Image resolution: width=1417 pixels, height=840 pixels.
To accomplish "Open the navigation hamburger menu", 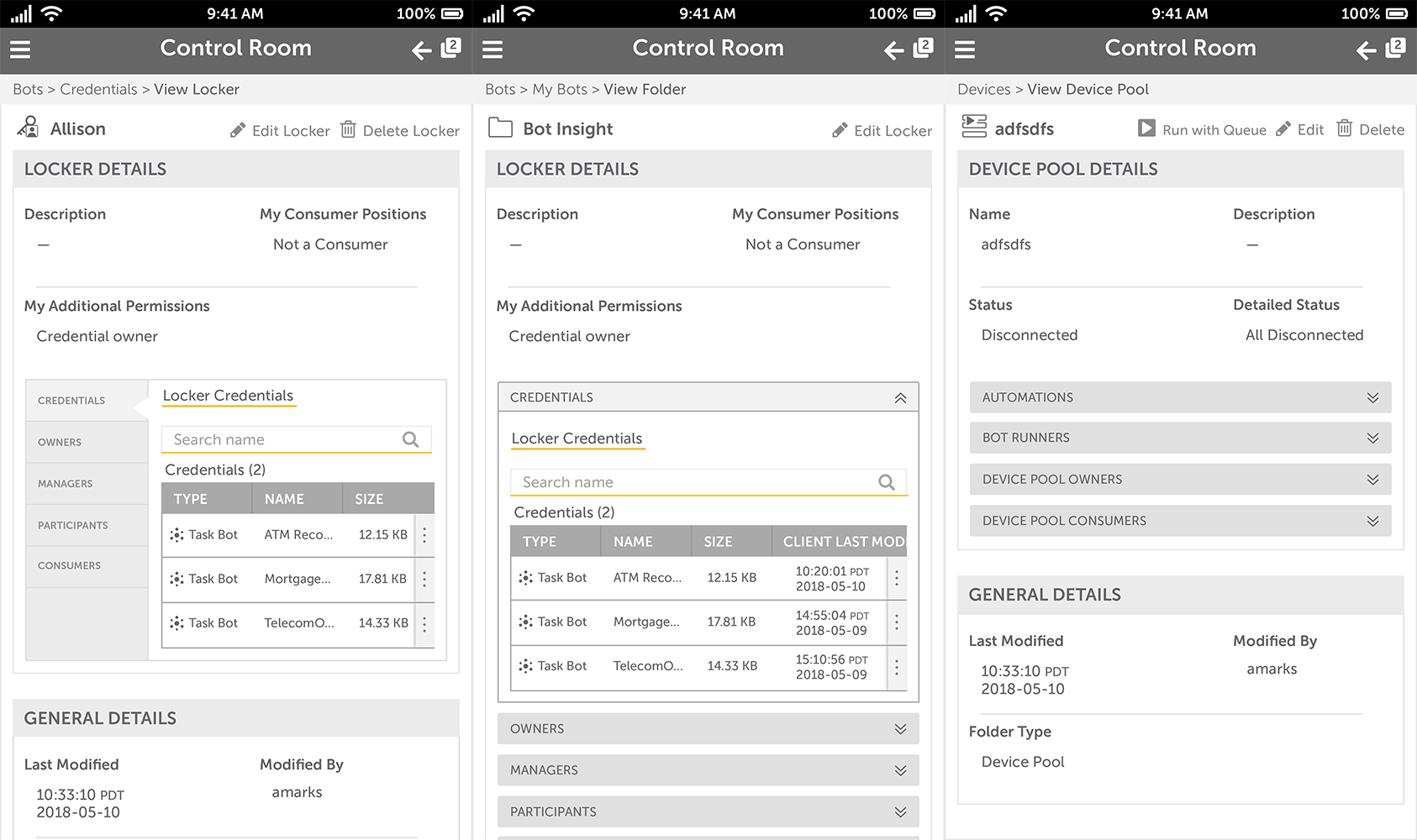I will [x=19, y=49].
